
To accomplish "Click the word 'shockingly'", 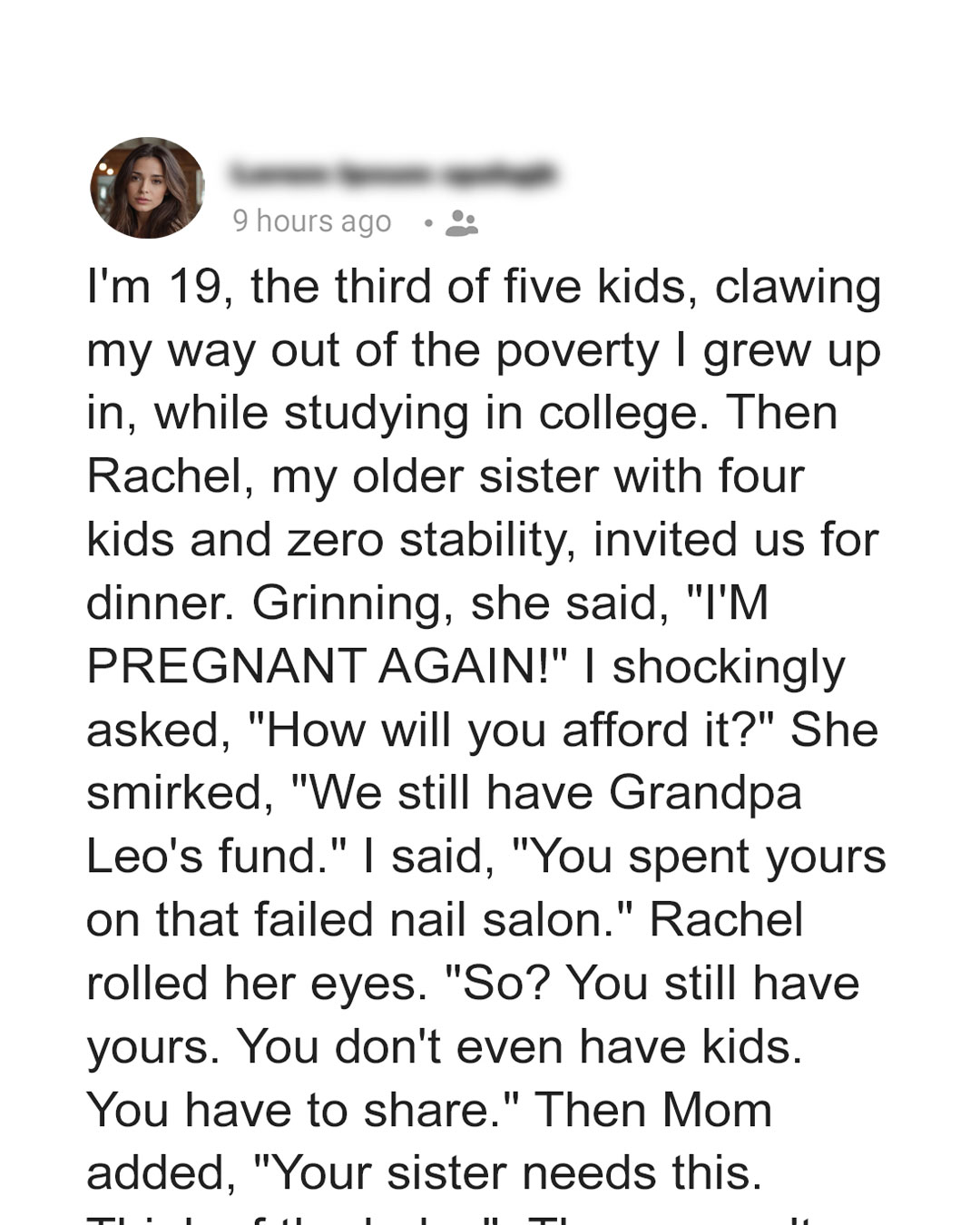I will (729, 668).
